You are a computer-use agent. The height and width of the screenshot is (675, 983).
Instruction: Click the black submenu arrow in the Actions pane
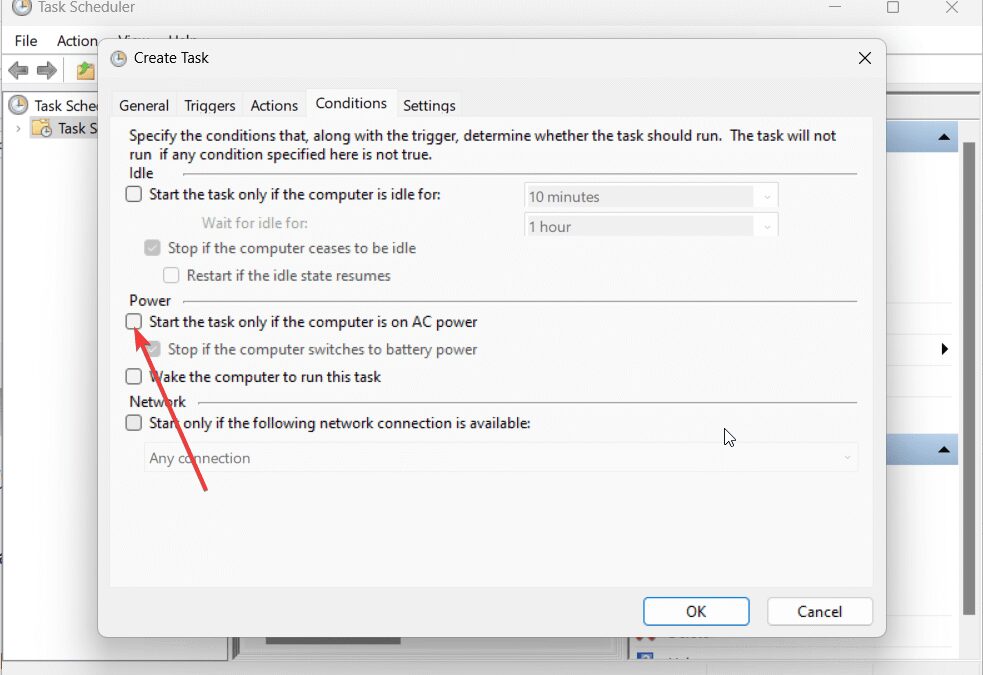coord(944,349)
